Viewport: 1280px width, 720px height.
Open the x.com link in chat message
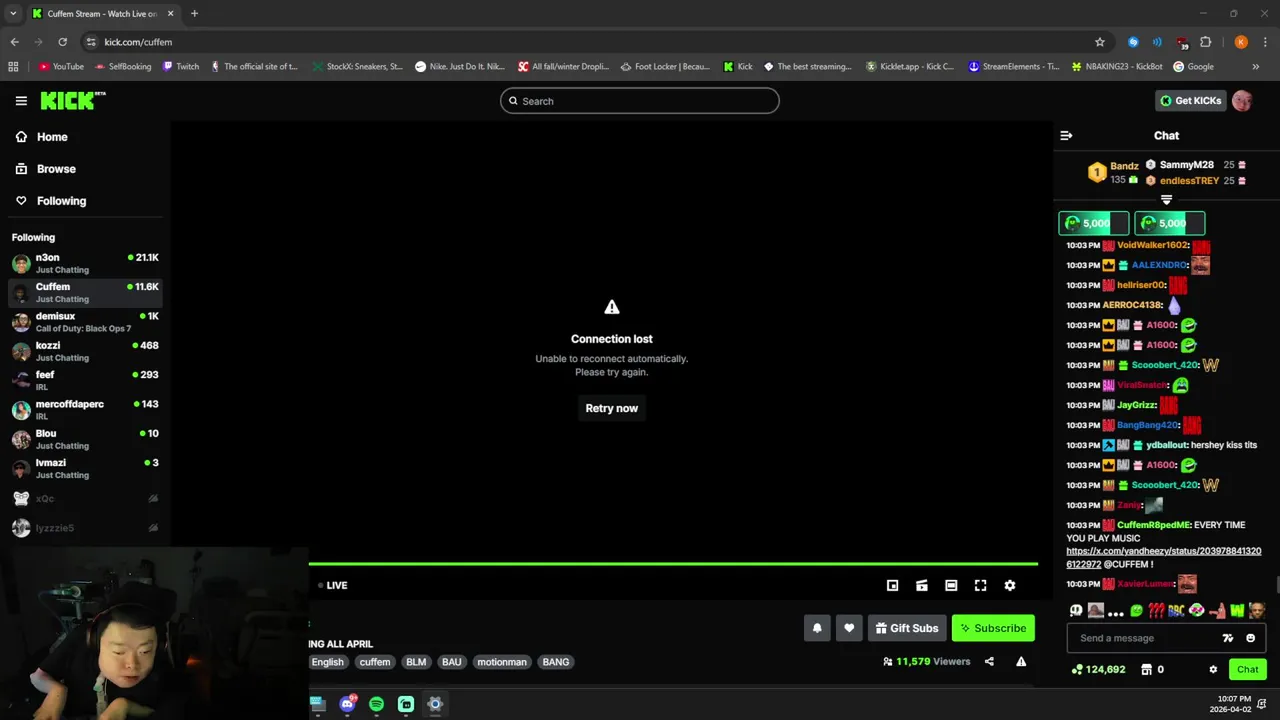tap(1164, 558)
